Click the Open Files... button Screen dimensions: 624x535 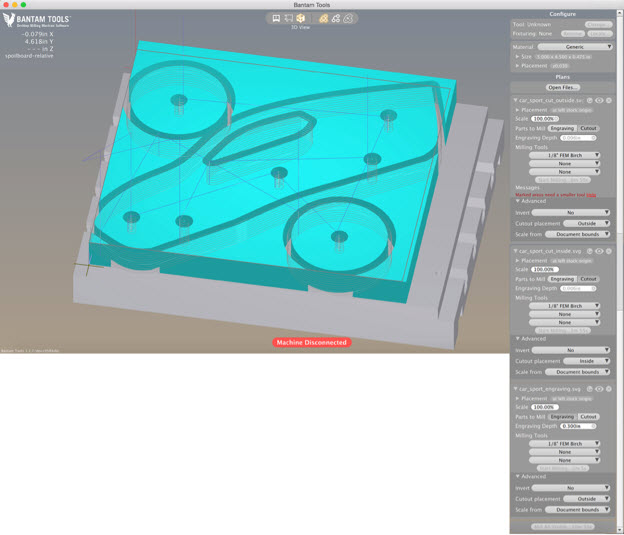(563, 87)
